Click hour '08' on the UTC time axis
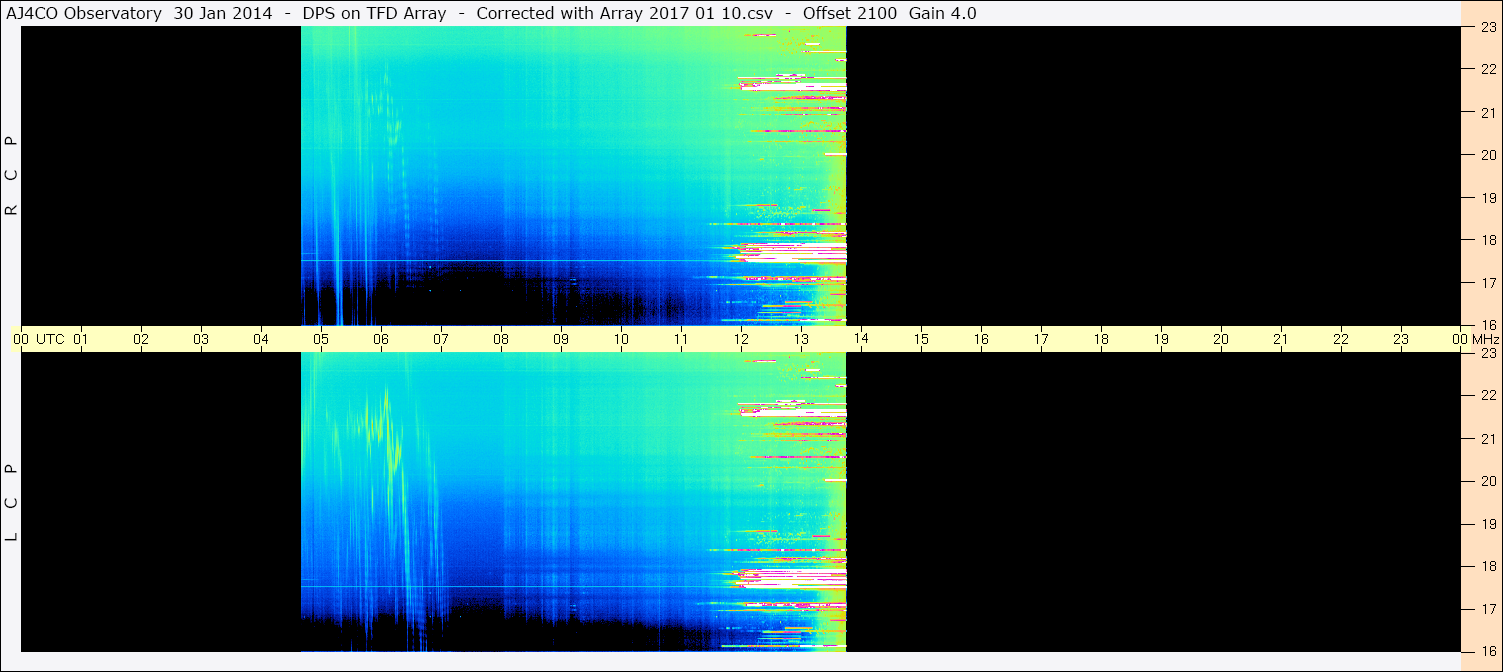1503x672 pixels. click(501, 339)
